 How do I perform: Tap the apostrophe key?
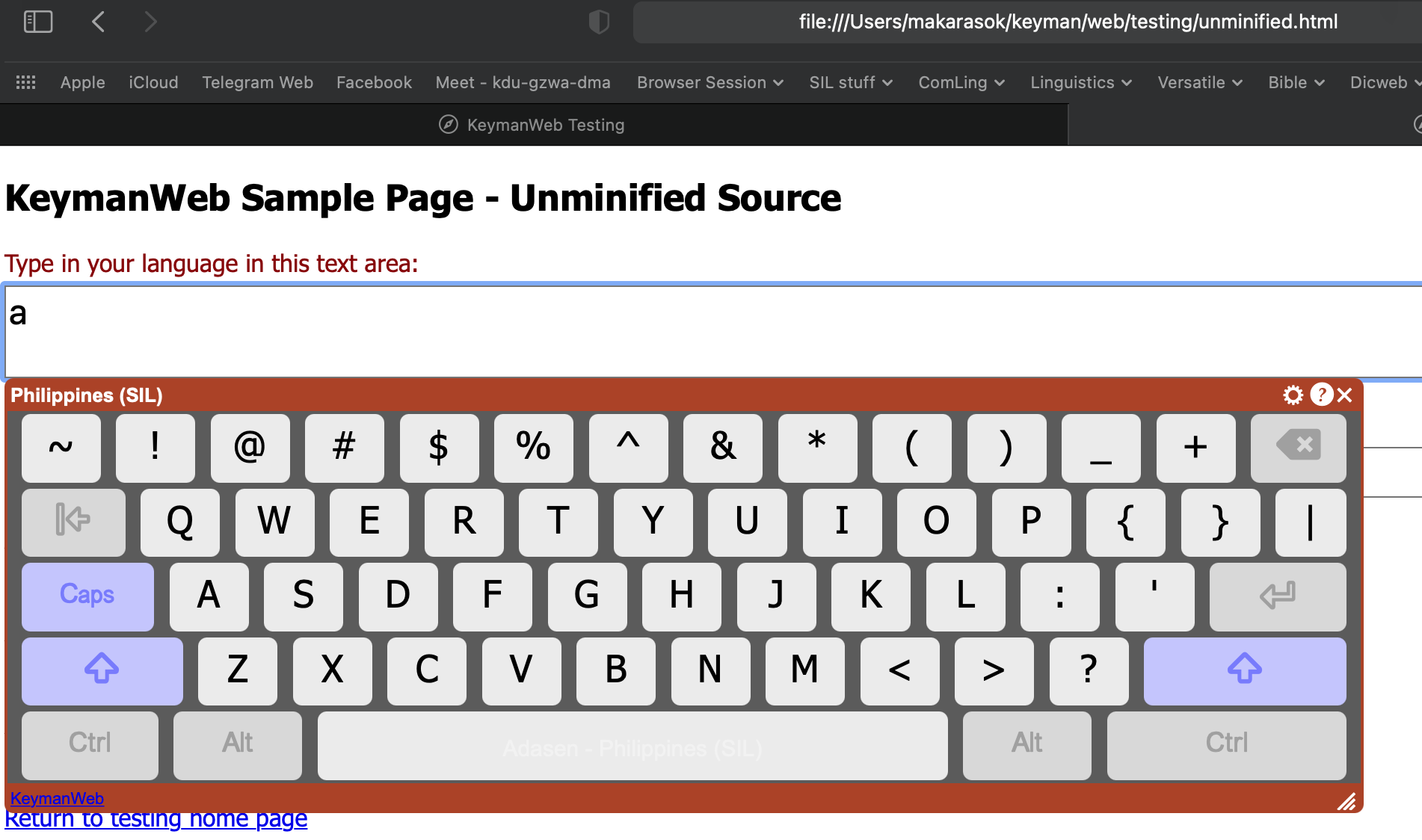tap(1154, 596)
